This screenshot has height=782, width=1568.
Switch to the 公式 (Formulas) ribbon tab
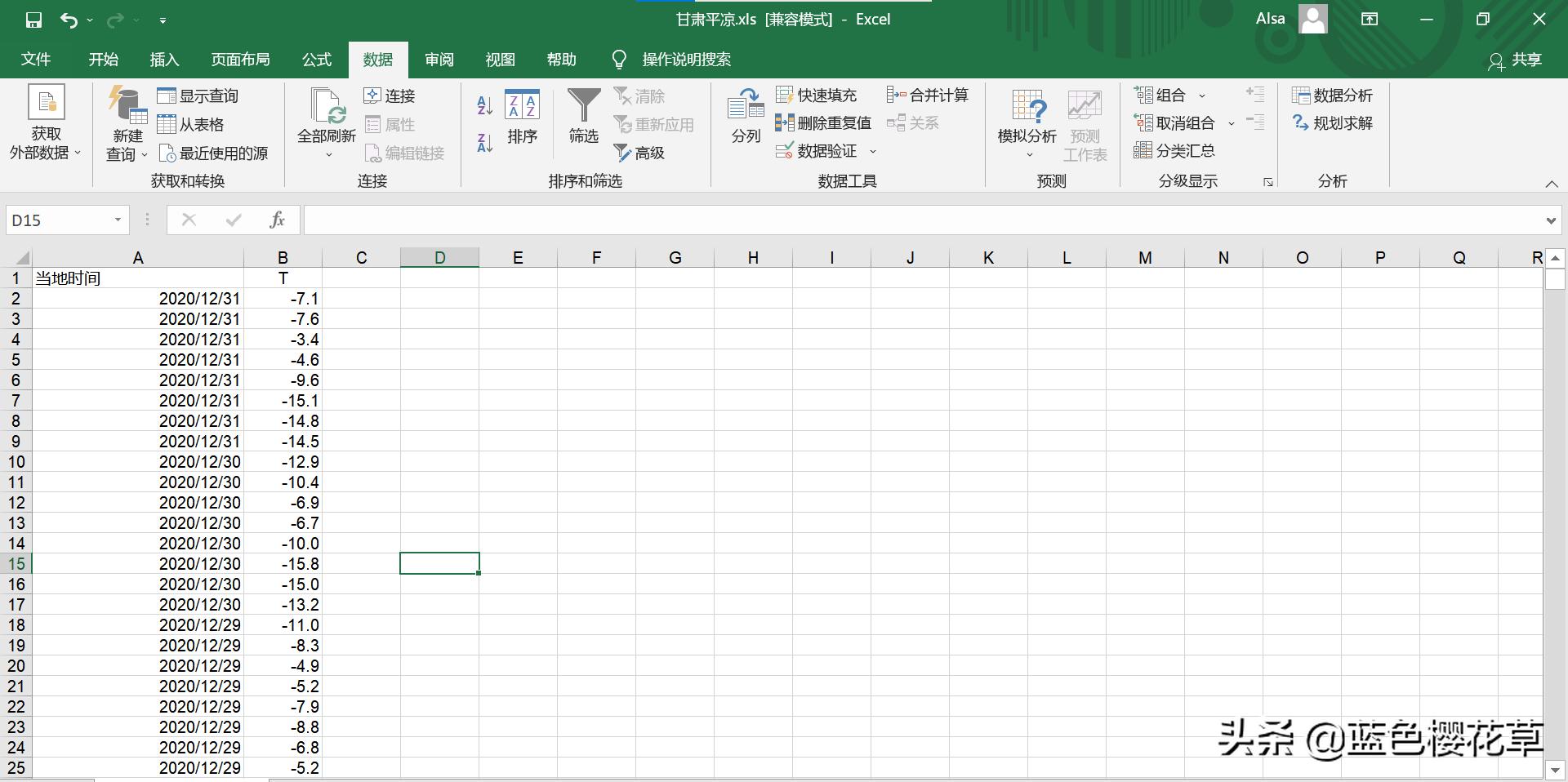click(316, 59)
